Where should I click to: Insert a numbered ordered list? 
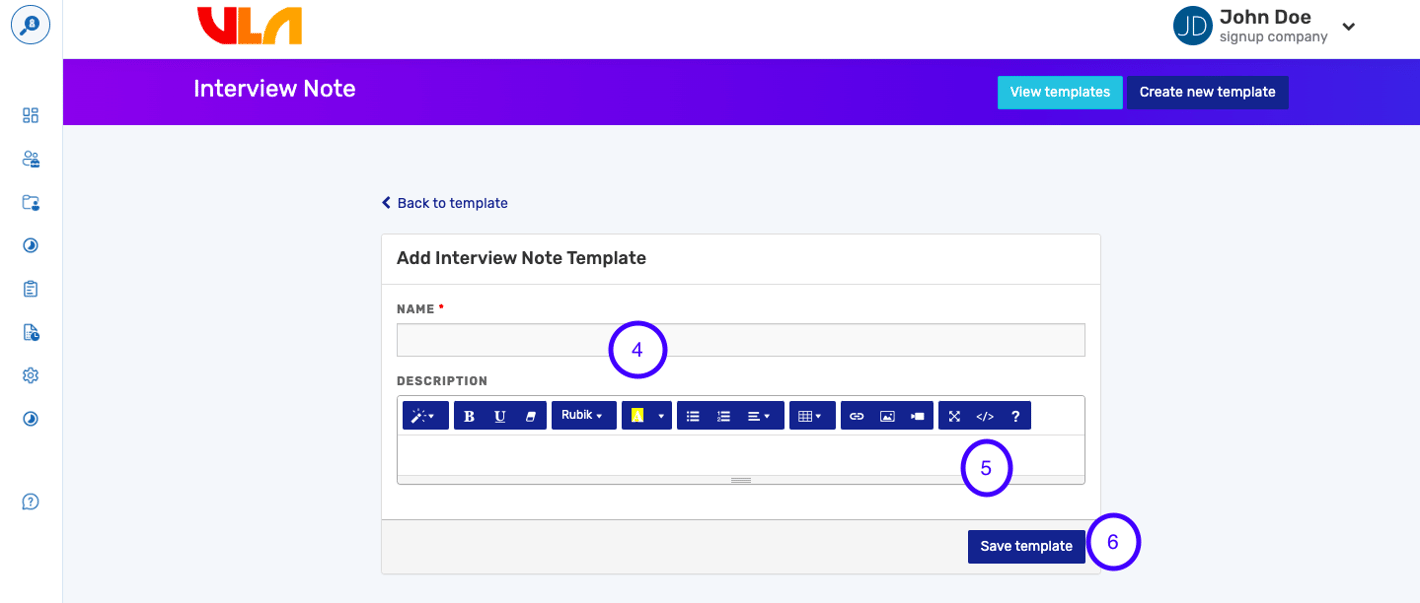coord(724,416)
